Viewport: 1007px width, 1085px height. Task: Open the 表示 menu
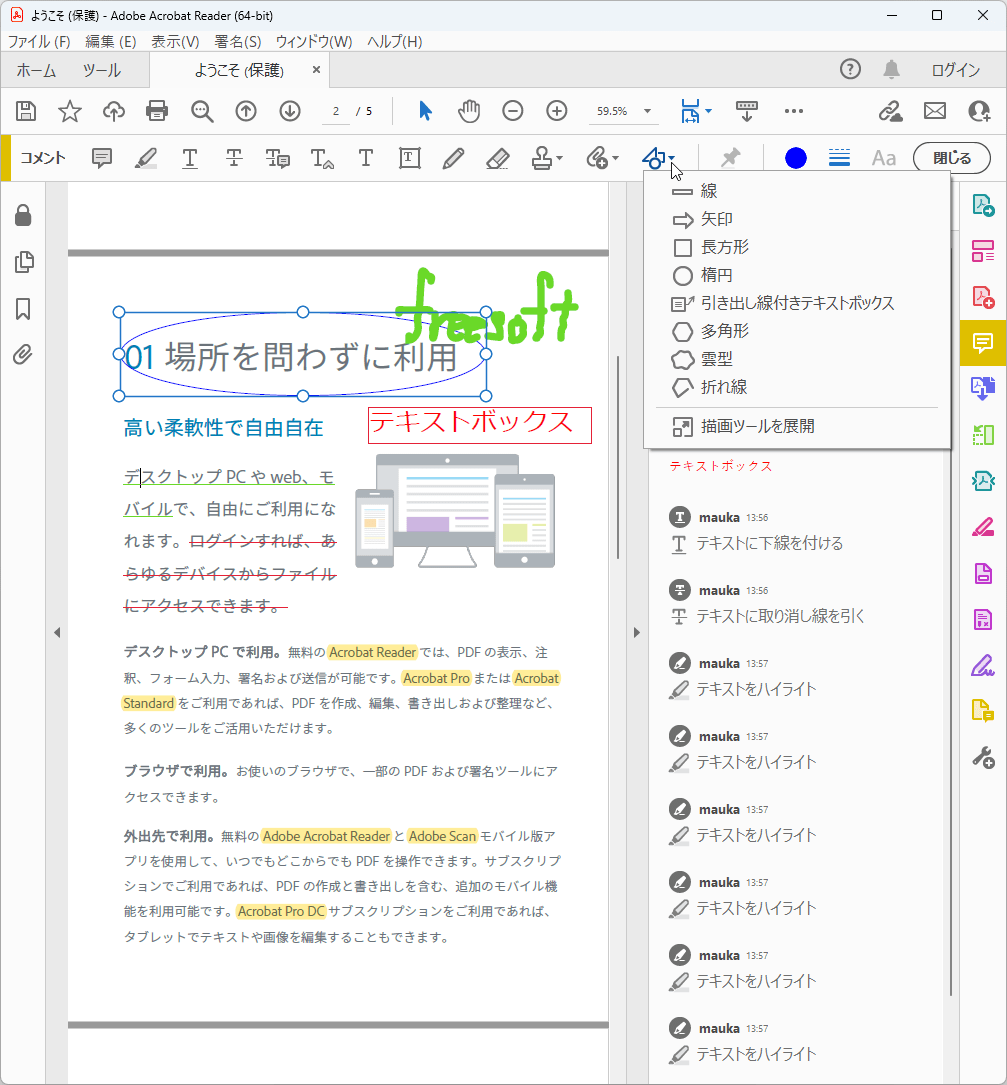(175, 42)
